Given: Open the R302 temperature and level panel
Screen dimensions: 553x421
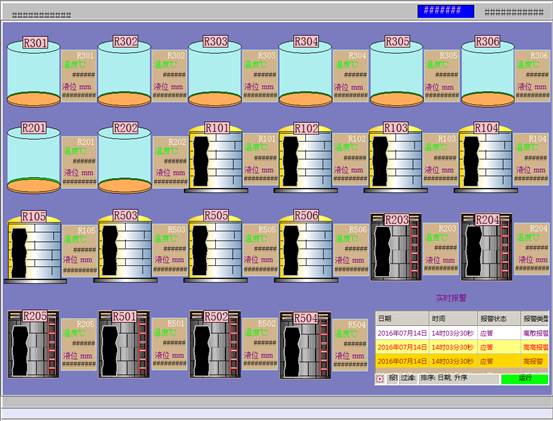Looking at the screenshot, I should 169,75.
